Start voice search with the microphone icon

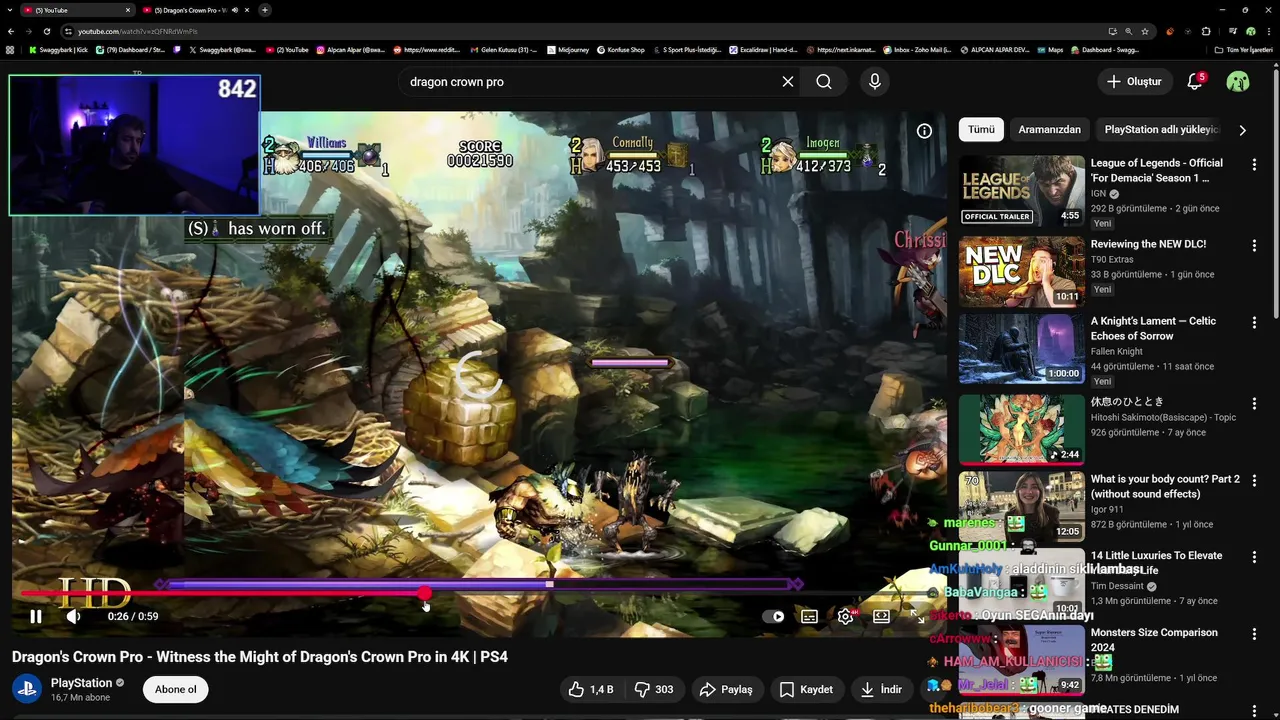875,82
